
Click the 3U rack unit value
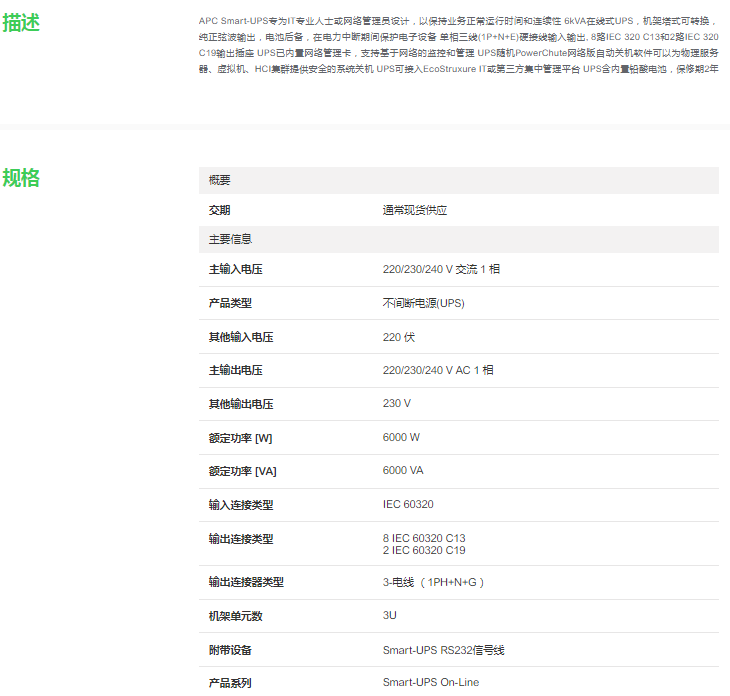click(x=390, y=616)
